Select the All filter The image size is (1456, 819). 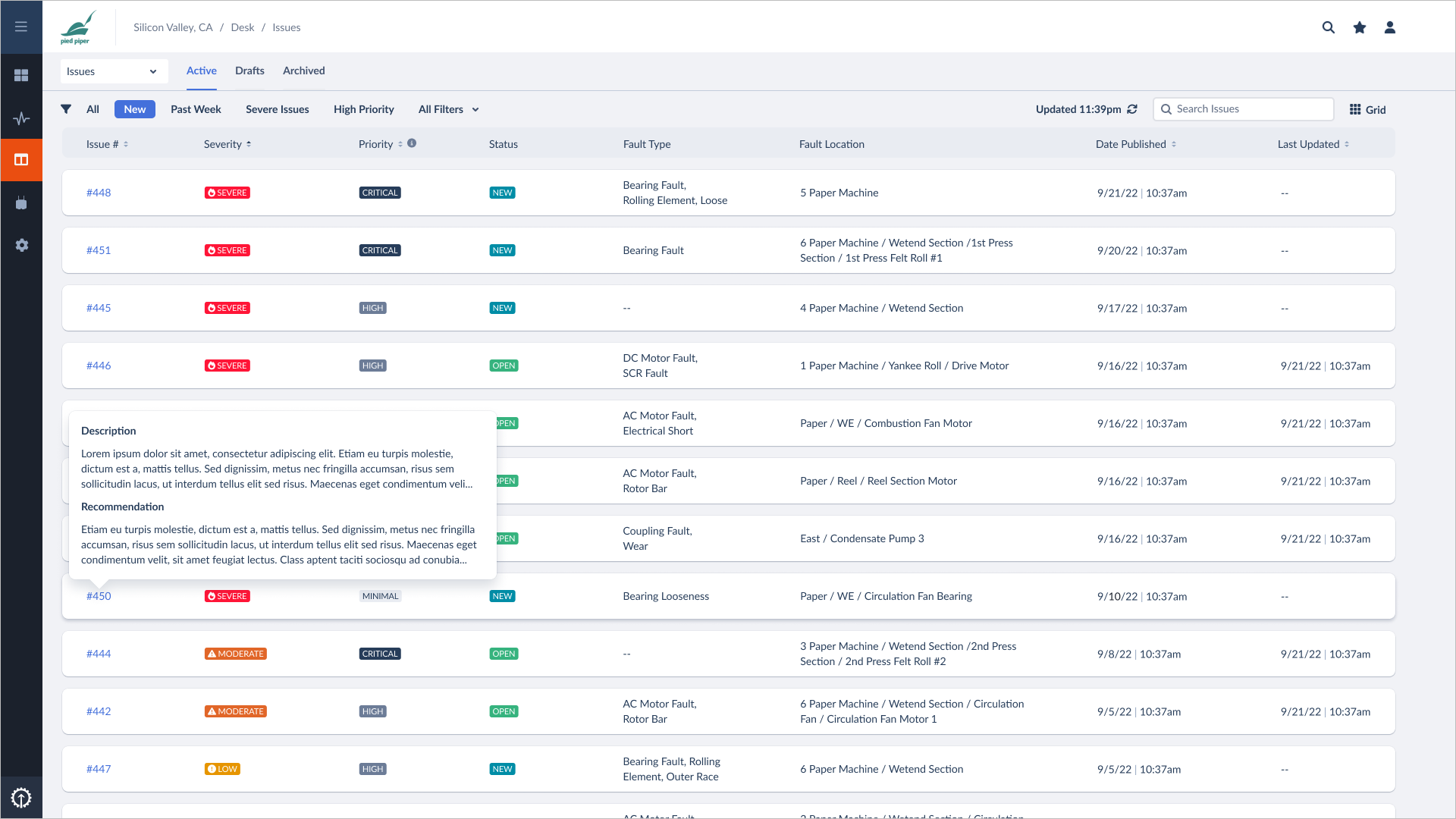click(93, 109)
